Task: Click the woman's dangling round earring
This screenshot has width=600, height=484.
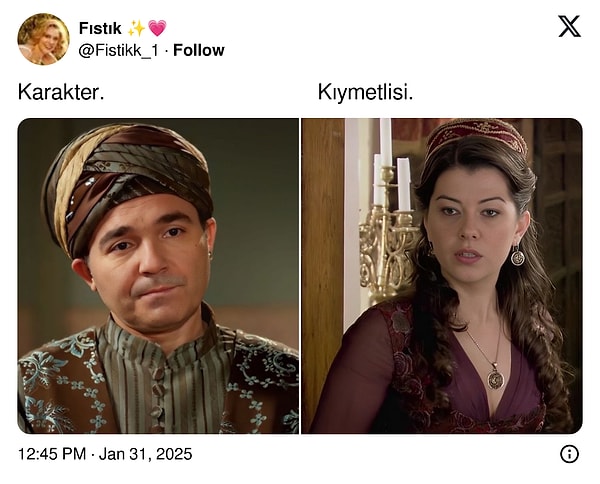Action: pyautogui.click(x=518, y=255)
